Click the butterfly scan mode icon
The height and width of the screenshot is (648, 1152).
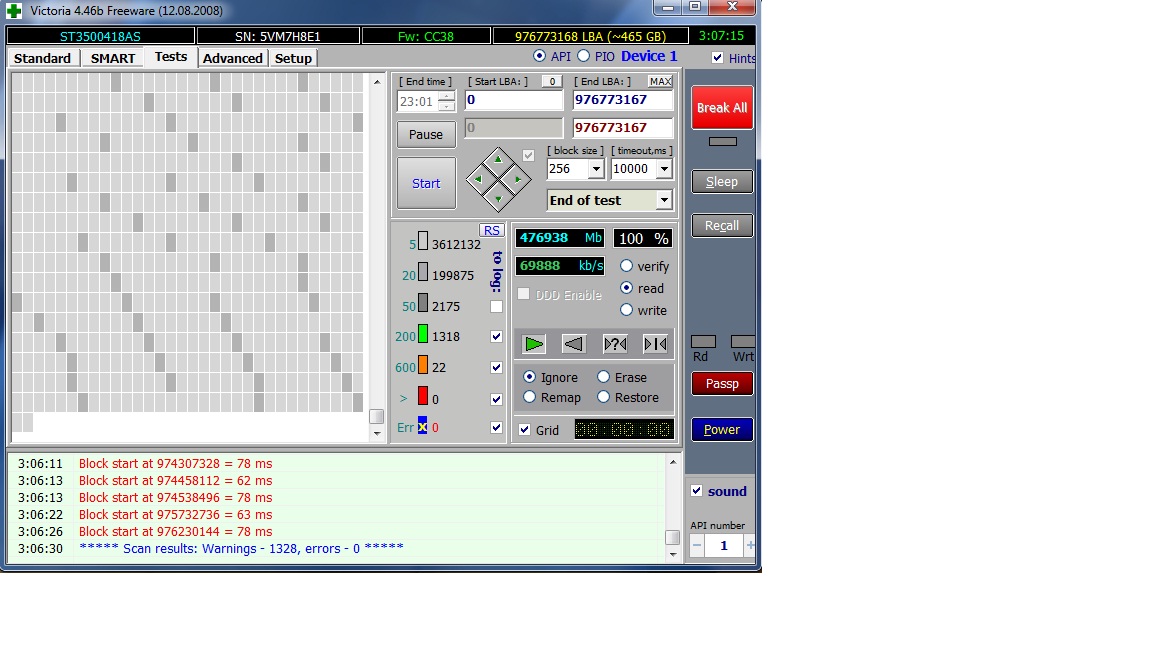point(655,344)
